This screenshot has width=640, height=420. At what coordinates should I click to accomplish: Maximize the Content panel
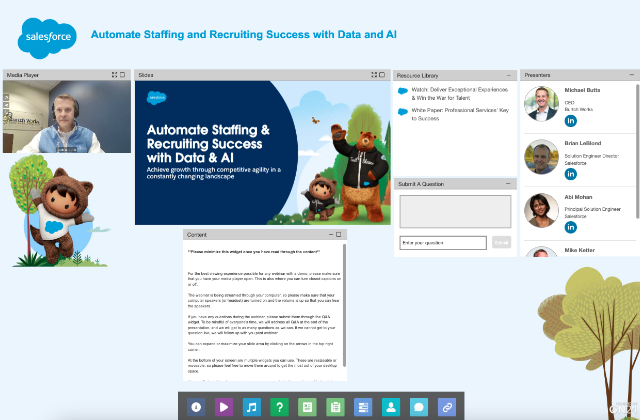[338, 235]
